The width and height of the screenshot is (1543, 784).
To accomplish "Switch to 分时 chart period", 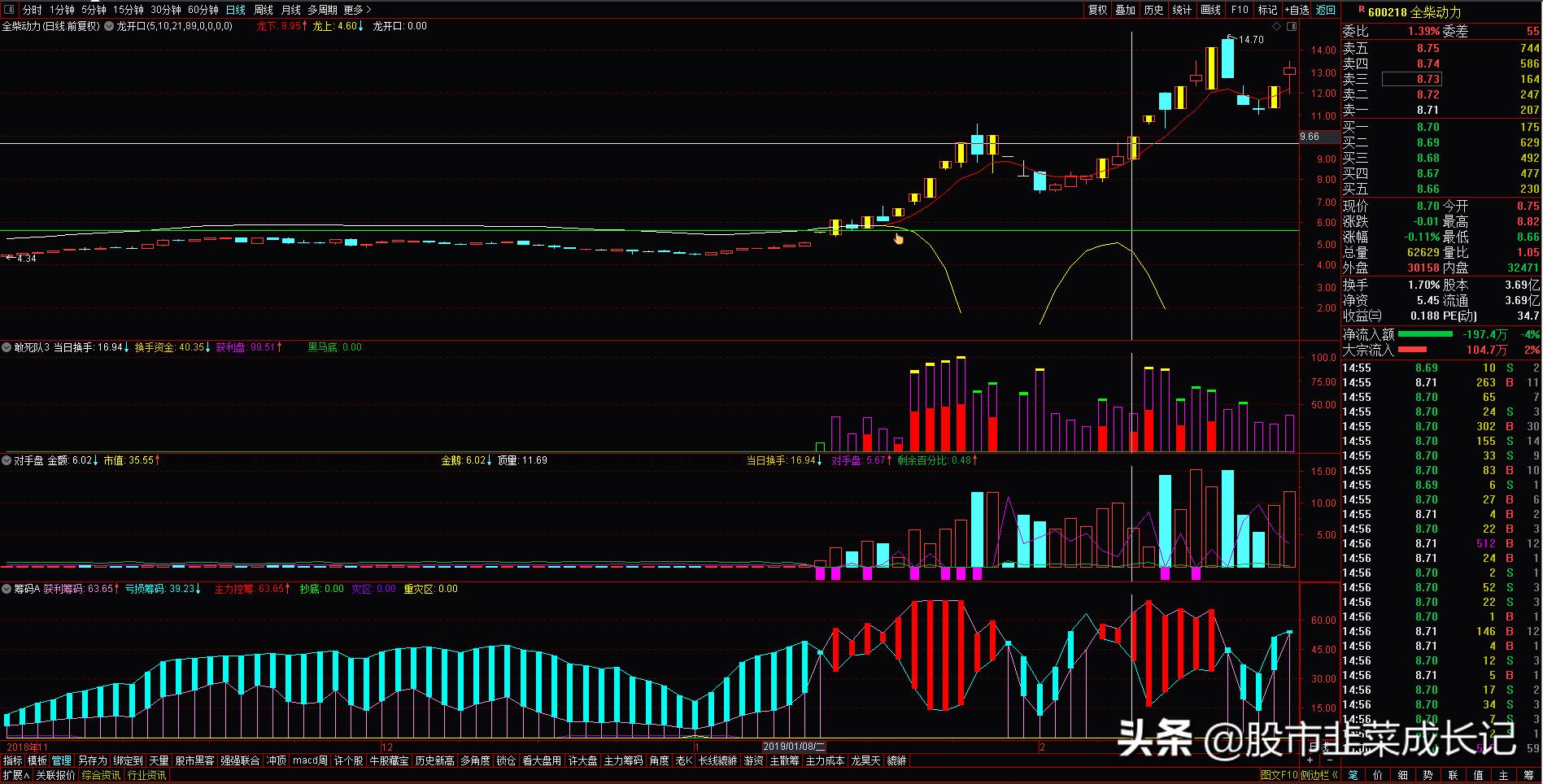I will click(33, 10).
